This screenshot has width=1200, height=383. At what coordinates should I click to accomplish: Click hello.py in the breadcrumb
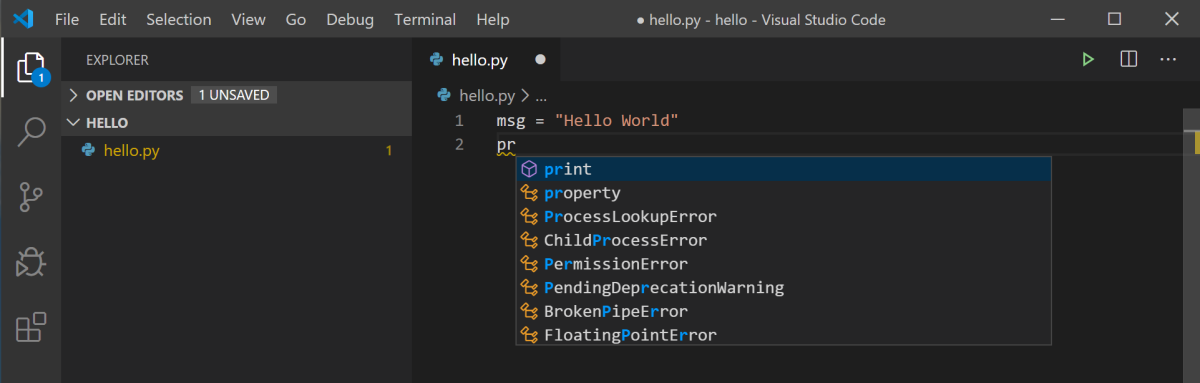point(487,96)
